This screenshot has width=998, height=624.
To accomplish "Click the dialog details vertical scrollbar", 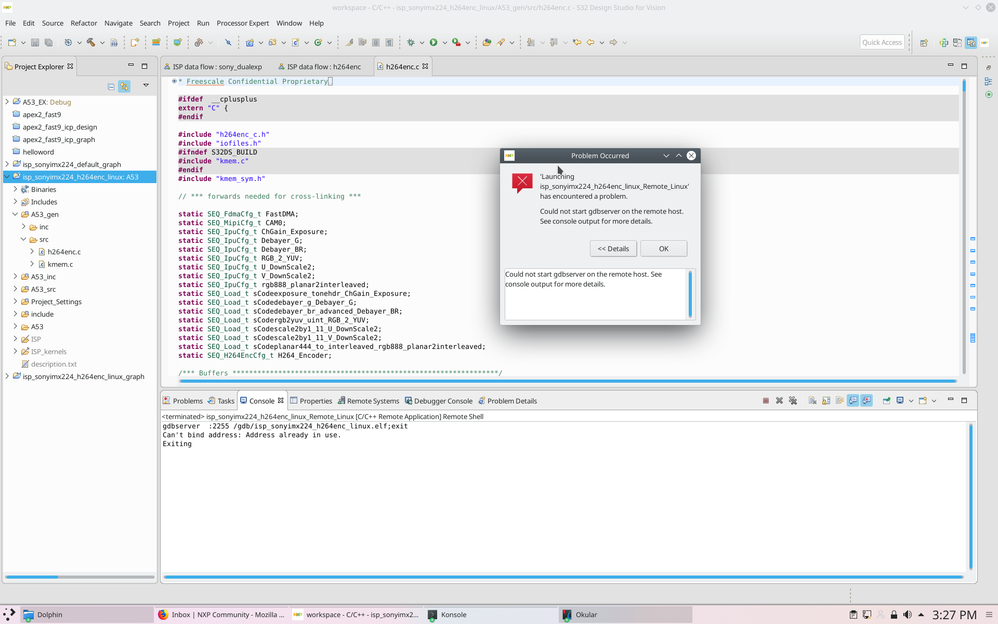I will coord(690,294).
